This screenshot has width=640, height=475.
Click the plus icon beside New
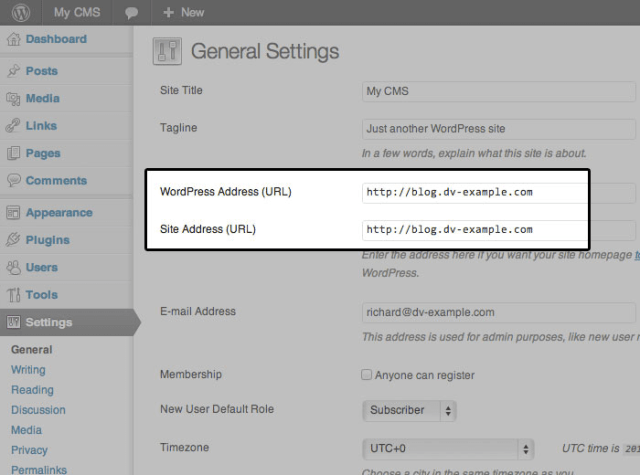(168, 13)
